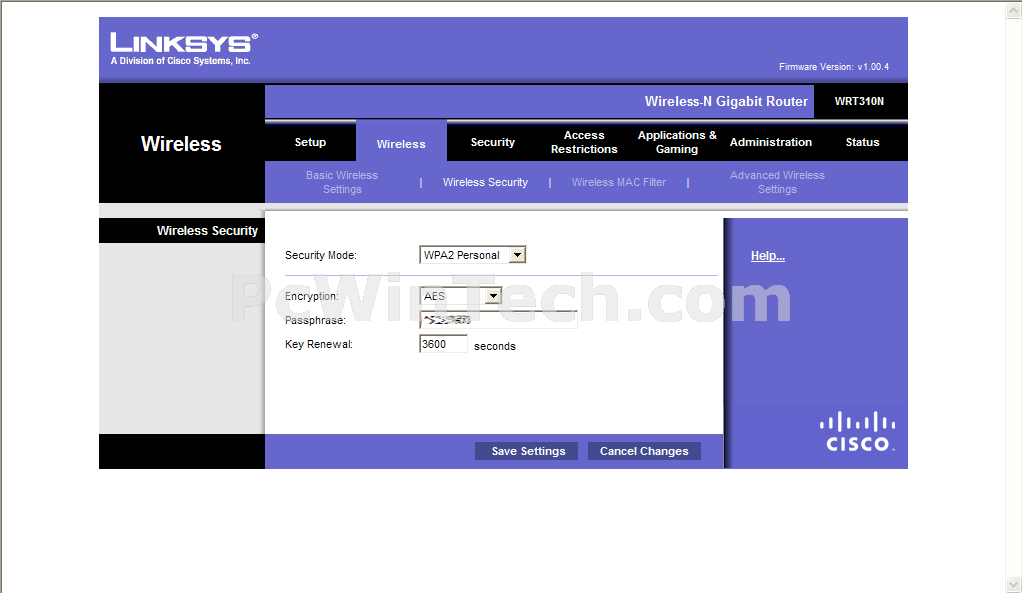Focus the Passphrase input field

[499, 319]
